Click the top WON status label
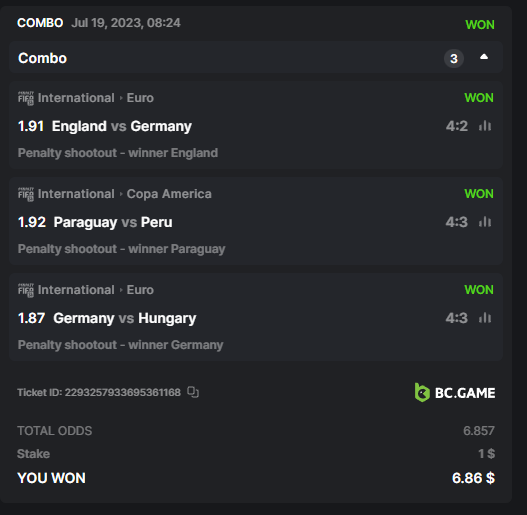The image size is (527, 515). pyautogui.click(x=480, y=25)
